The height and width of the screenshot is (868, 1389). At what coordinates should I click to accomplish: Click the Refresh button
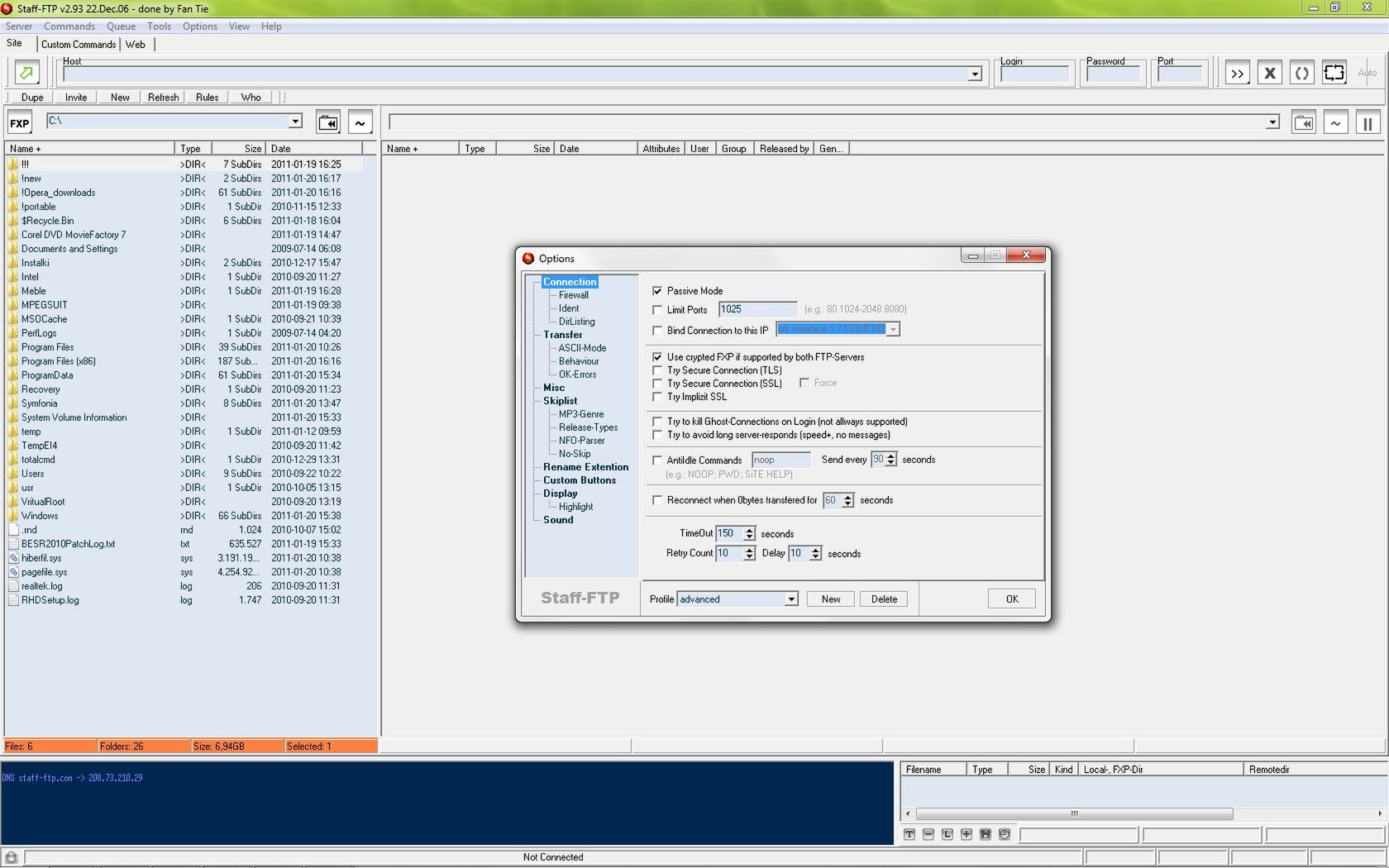click(x=163, y=98)
